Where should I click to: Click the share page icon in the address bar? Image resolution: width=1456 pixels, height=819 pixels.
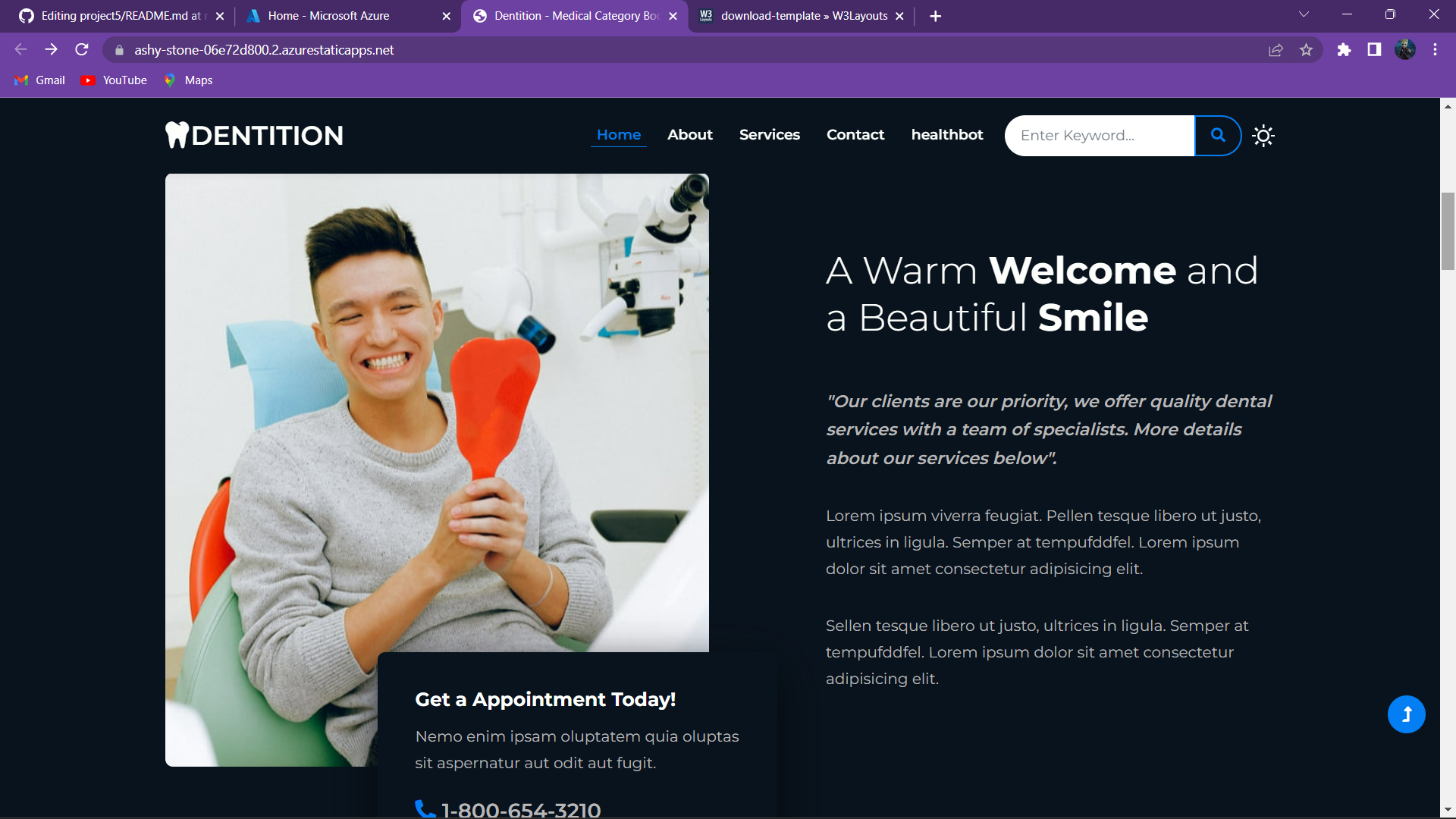pos(1276,50)
